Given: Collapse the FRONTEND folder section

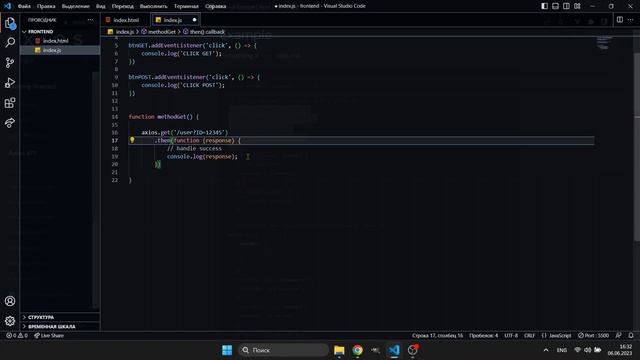Looking at the screenshot, I should point(60,31).
